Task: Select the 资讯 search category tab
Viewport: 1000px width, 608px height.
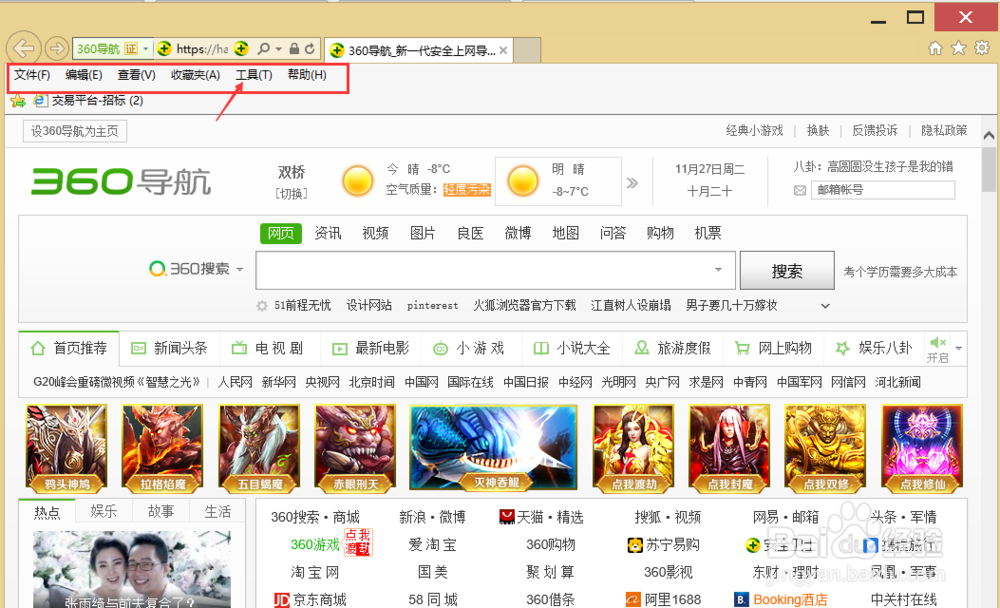Action: (328, 234)
